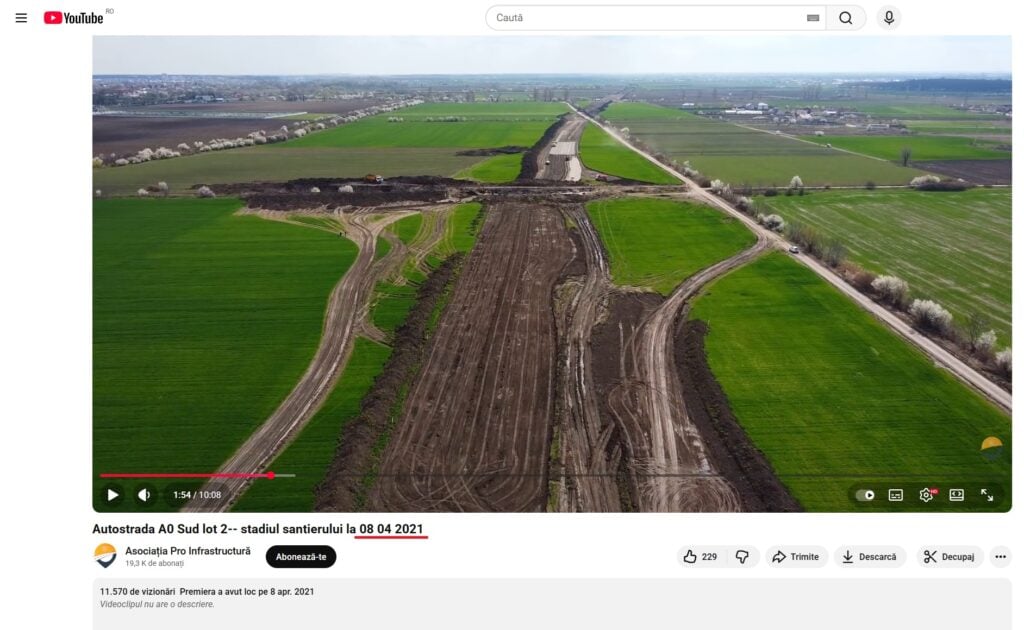Like the video with 229 likes
The image size is (1024, 630).
tap(700, 557)
